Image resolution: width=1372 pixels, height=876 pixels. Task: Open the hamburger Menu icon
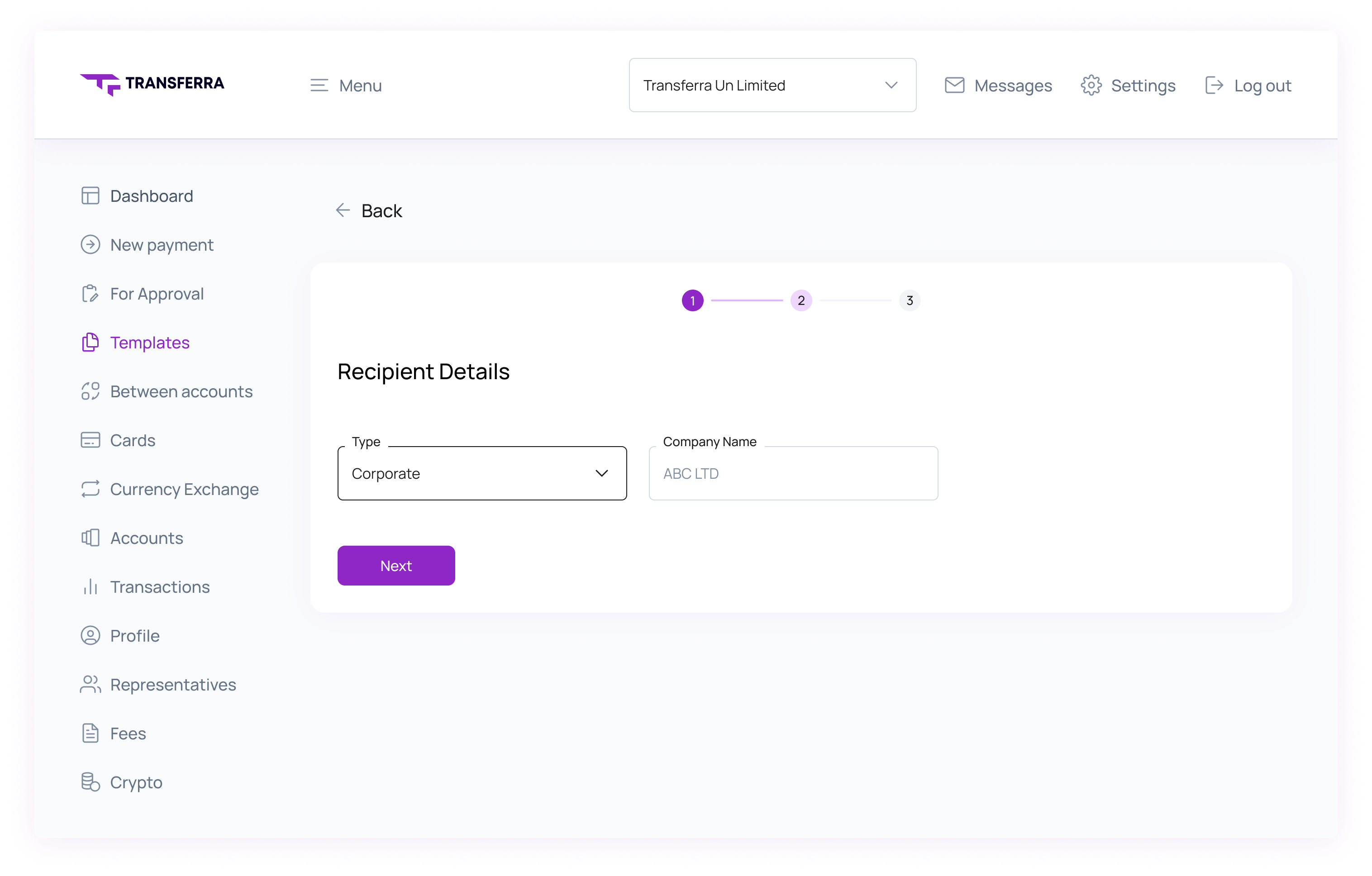pos(319,86)
